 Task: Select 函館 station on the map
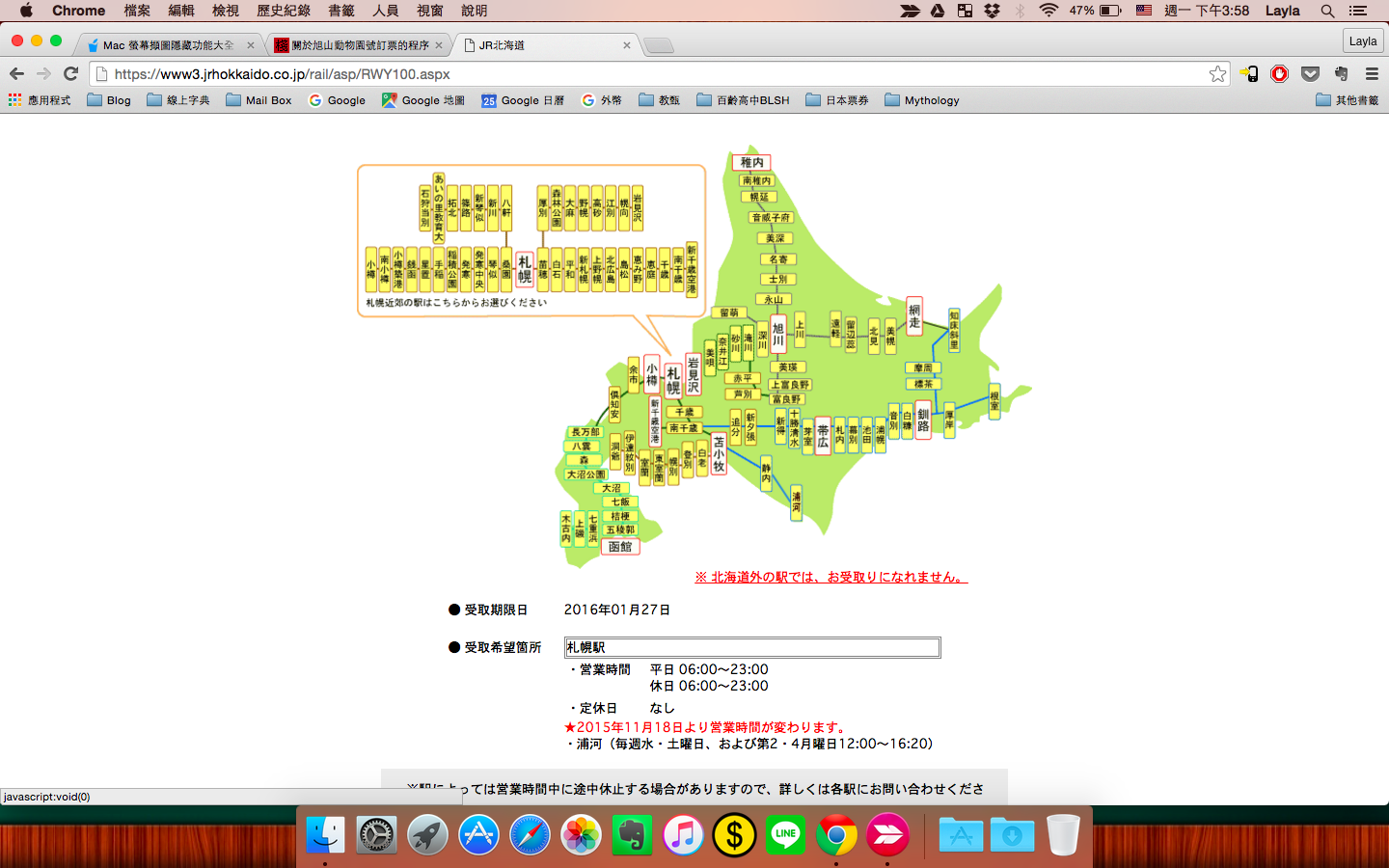620,547
